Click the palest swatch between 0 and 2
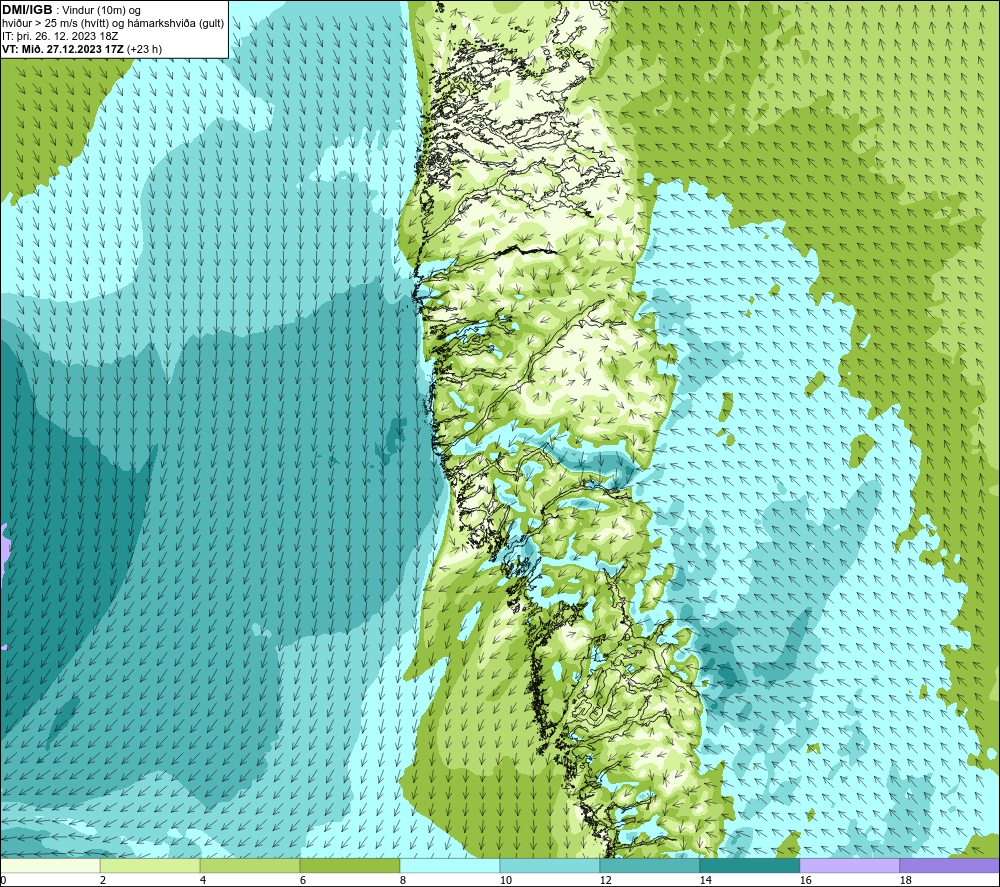 [x=50, y=865]
